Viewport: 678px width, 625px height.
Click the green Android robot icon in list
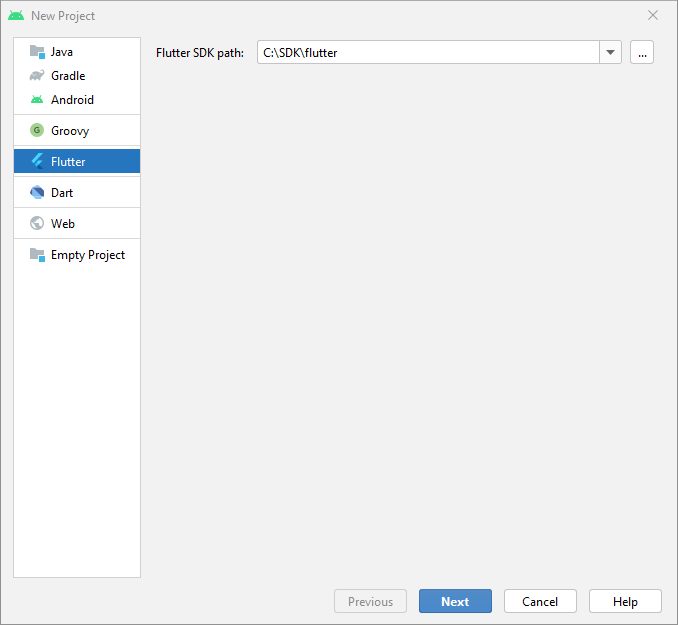pyautogui.click(x=37, y=99)
